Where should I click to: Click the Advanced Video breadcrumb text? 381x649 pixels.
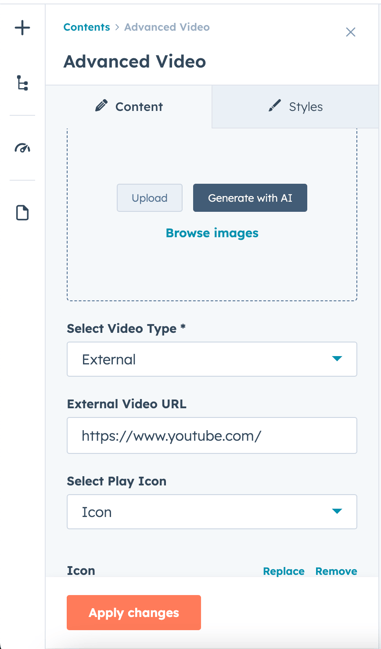167,27
